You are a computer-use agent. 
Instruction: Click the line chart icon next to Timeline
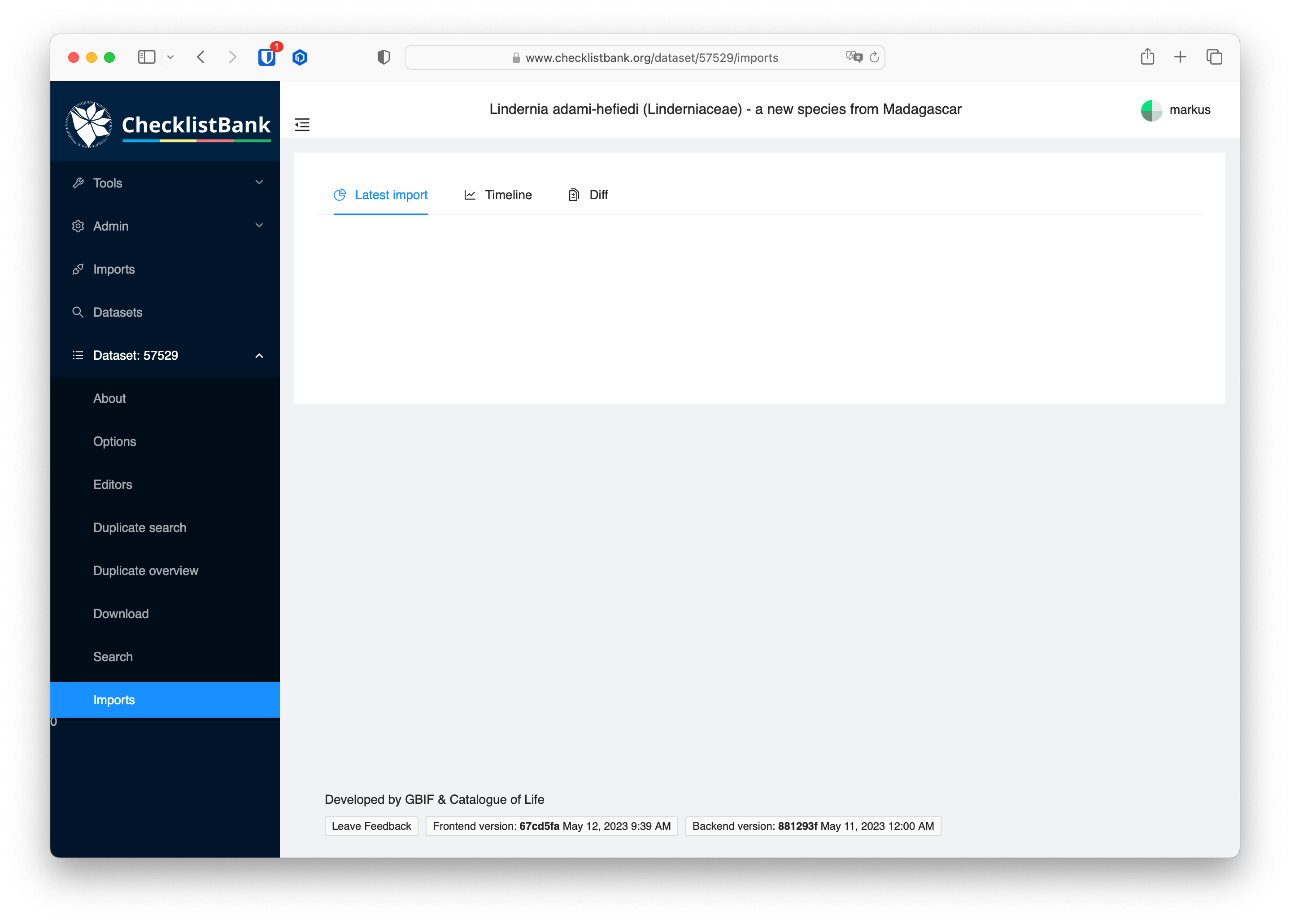(470, 195)
